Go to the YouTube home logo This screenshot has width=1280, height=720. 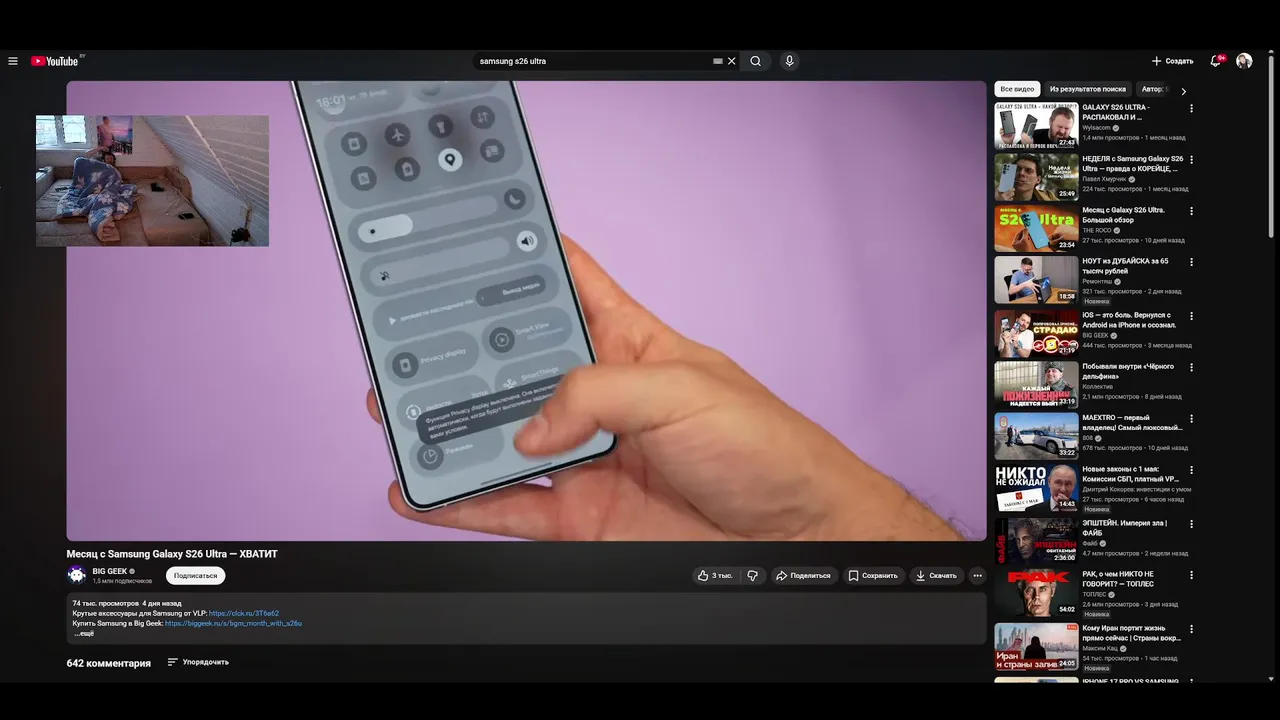[x=54, y=61]
